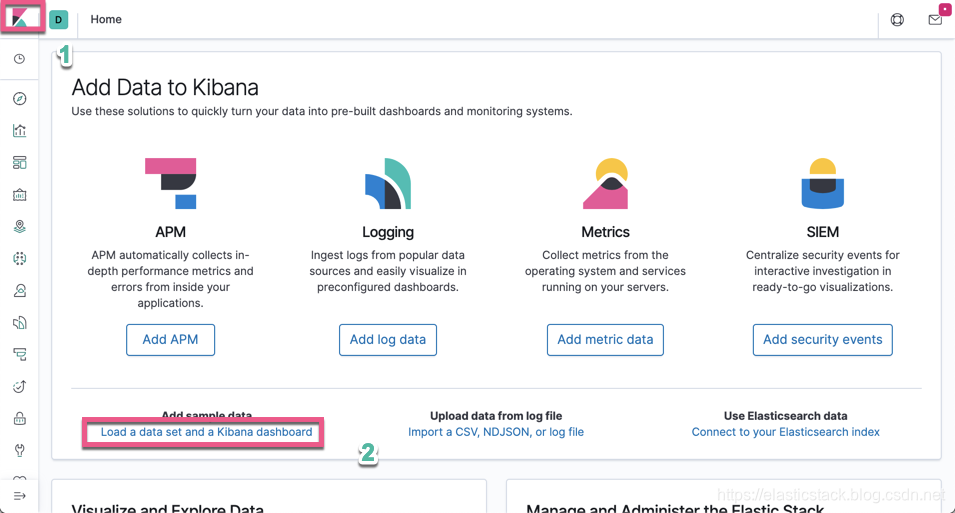
Task: Open Load a data set and a Kibana dashboard
Action: (206, 432)
